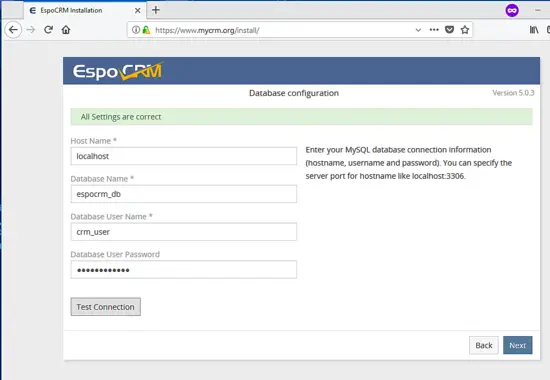
Task: Open the Library icon in toolbar
Action: [x=534, y=30]
